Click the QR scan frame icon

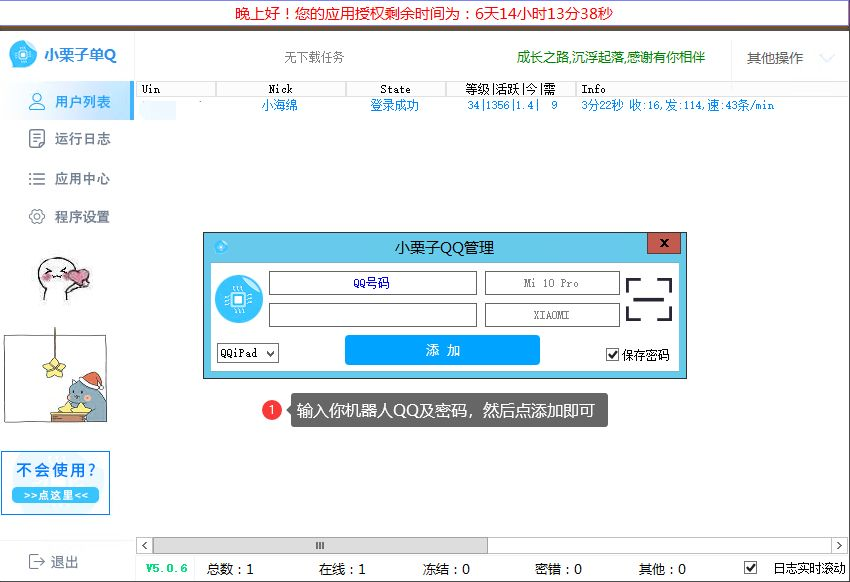(x=649, y=299)
